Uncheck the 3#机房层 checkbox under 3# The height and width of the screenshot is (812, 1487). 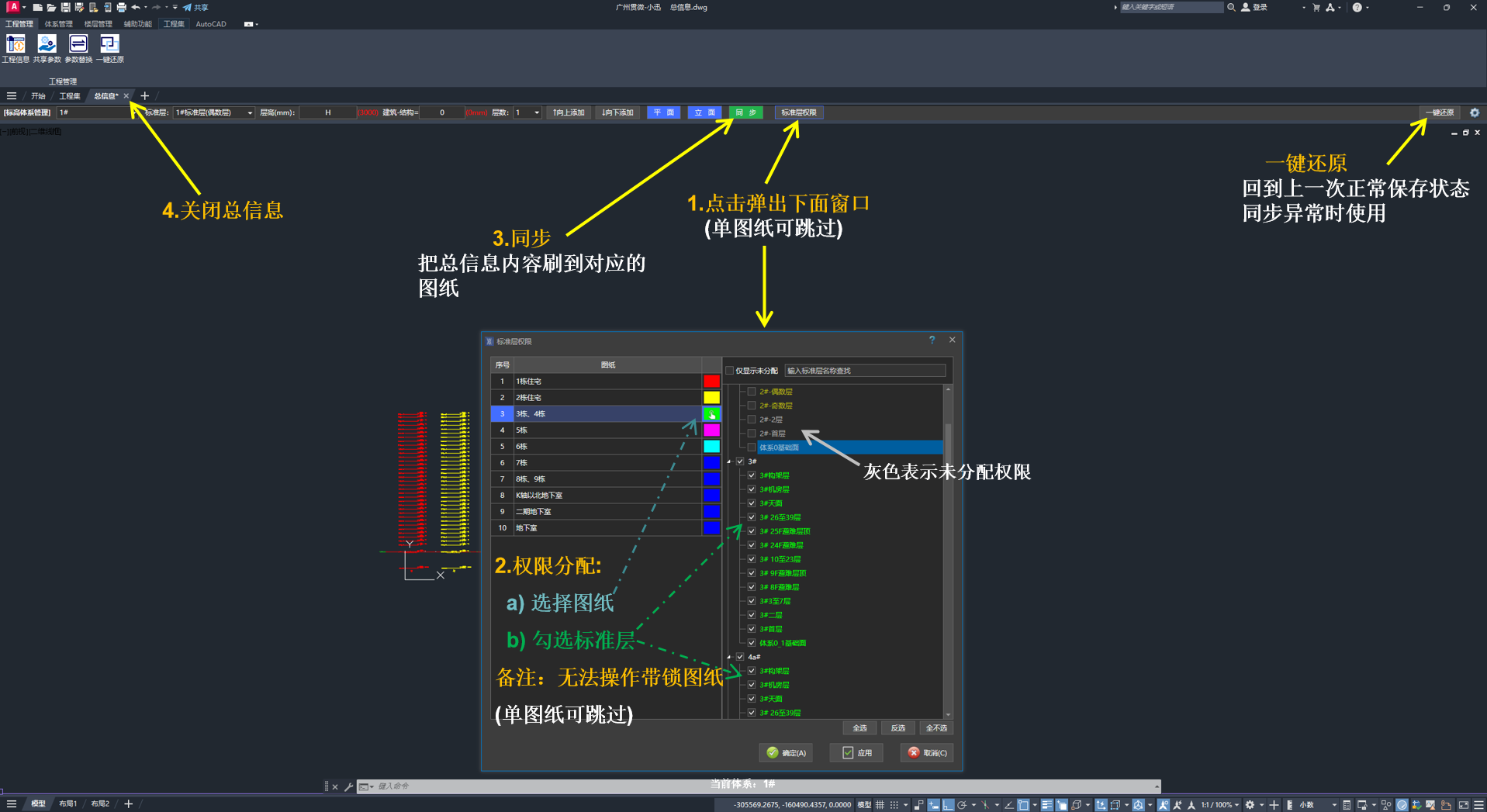(x=752, y=489)
